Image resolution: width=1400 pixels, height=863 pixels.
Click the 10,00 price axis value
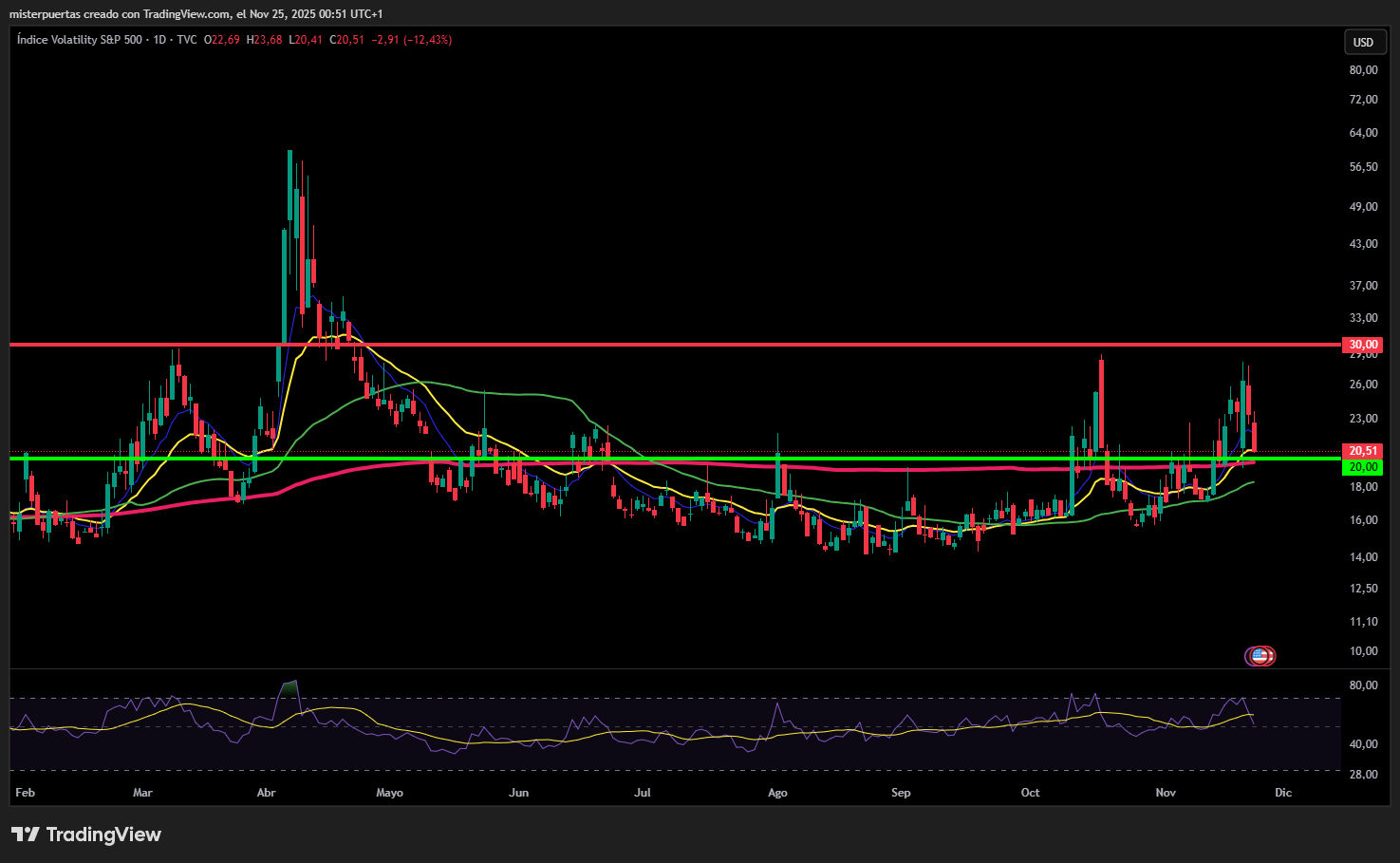1363,651
